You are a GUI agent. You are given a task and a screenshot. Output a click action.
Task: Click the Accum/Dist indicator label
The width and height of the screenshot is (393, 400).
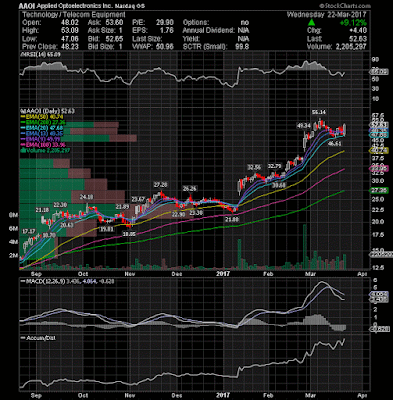pyautogui.click(x=37, y=338)
